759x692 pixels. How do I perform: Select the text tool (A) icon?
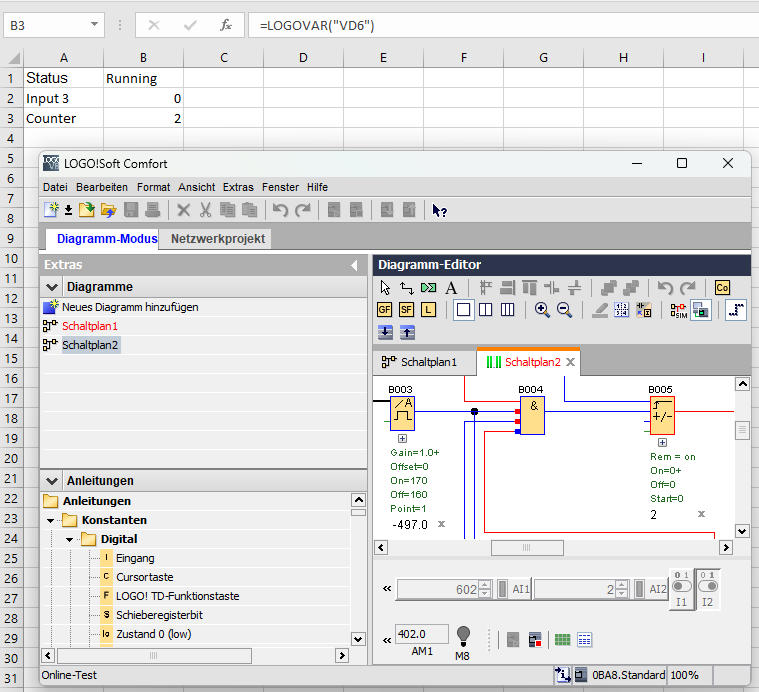[x=451, y=288]
